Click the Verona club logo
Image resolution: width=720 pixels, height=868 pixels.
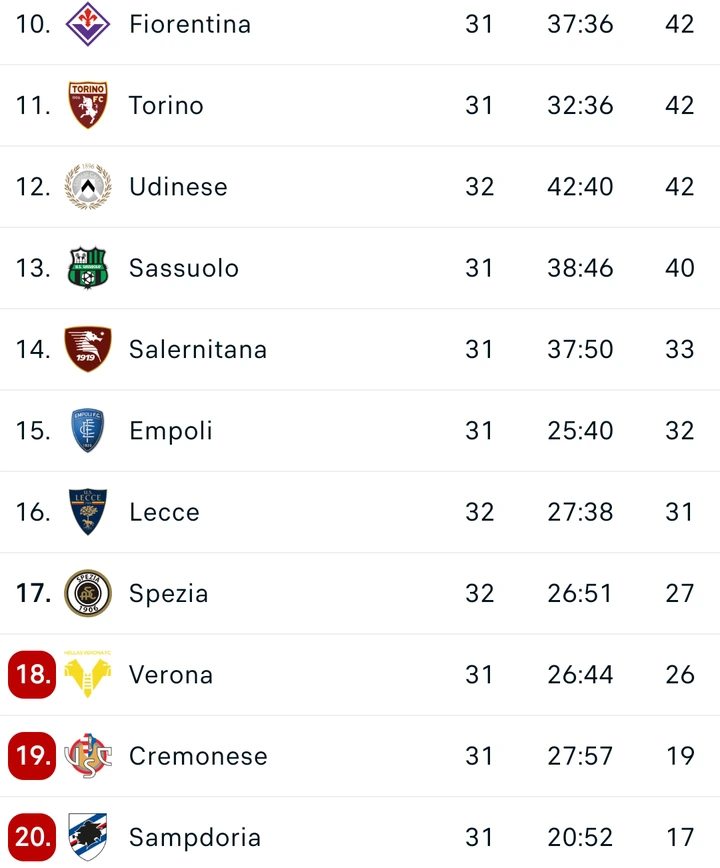click(88, 674)
